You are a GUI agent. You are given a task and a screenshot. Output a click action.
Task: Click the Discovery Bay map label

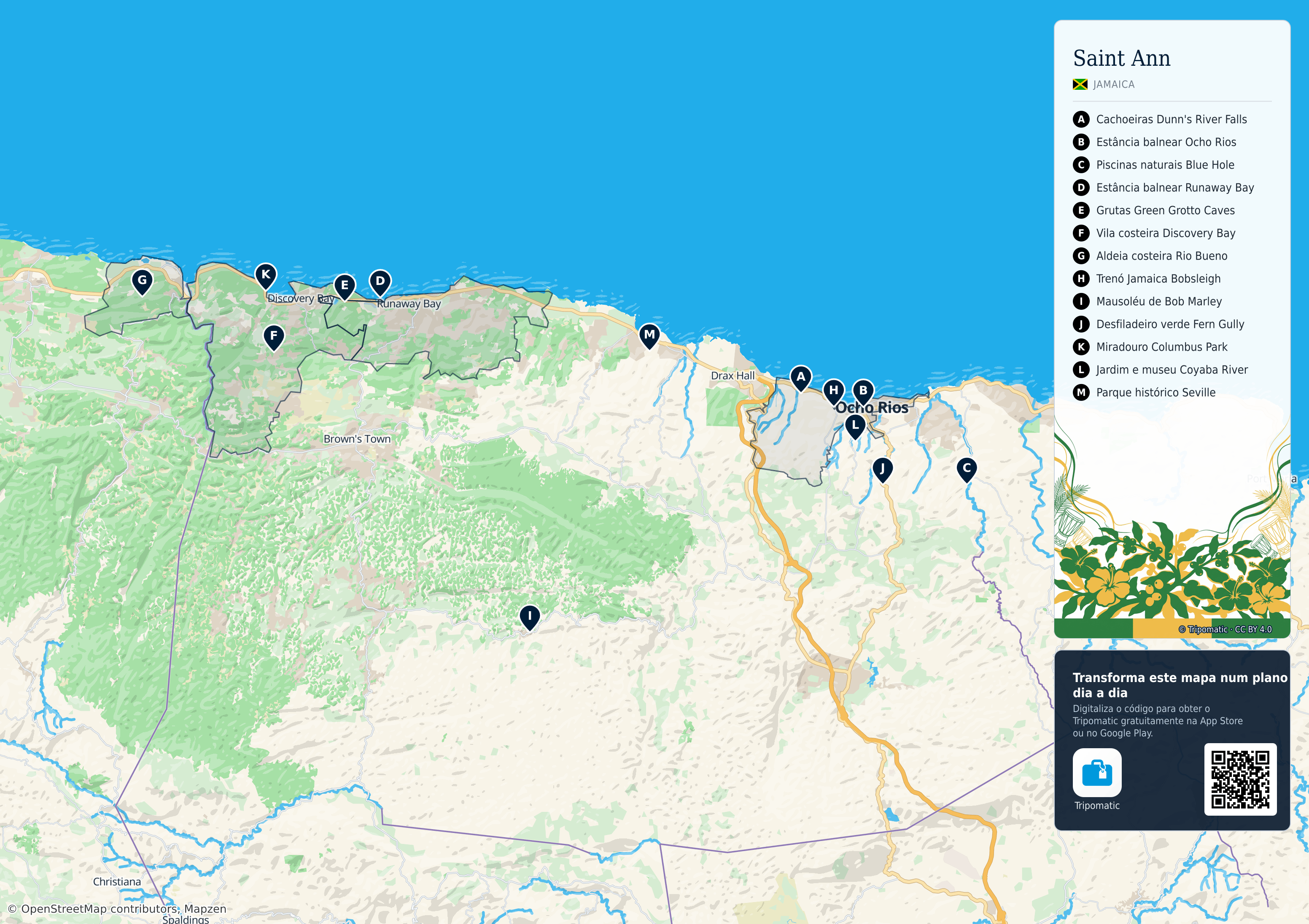click(300, 298)
